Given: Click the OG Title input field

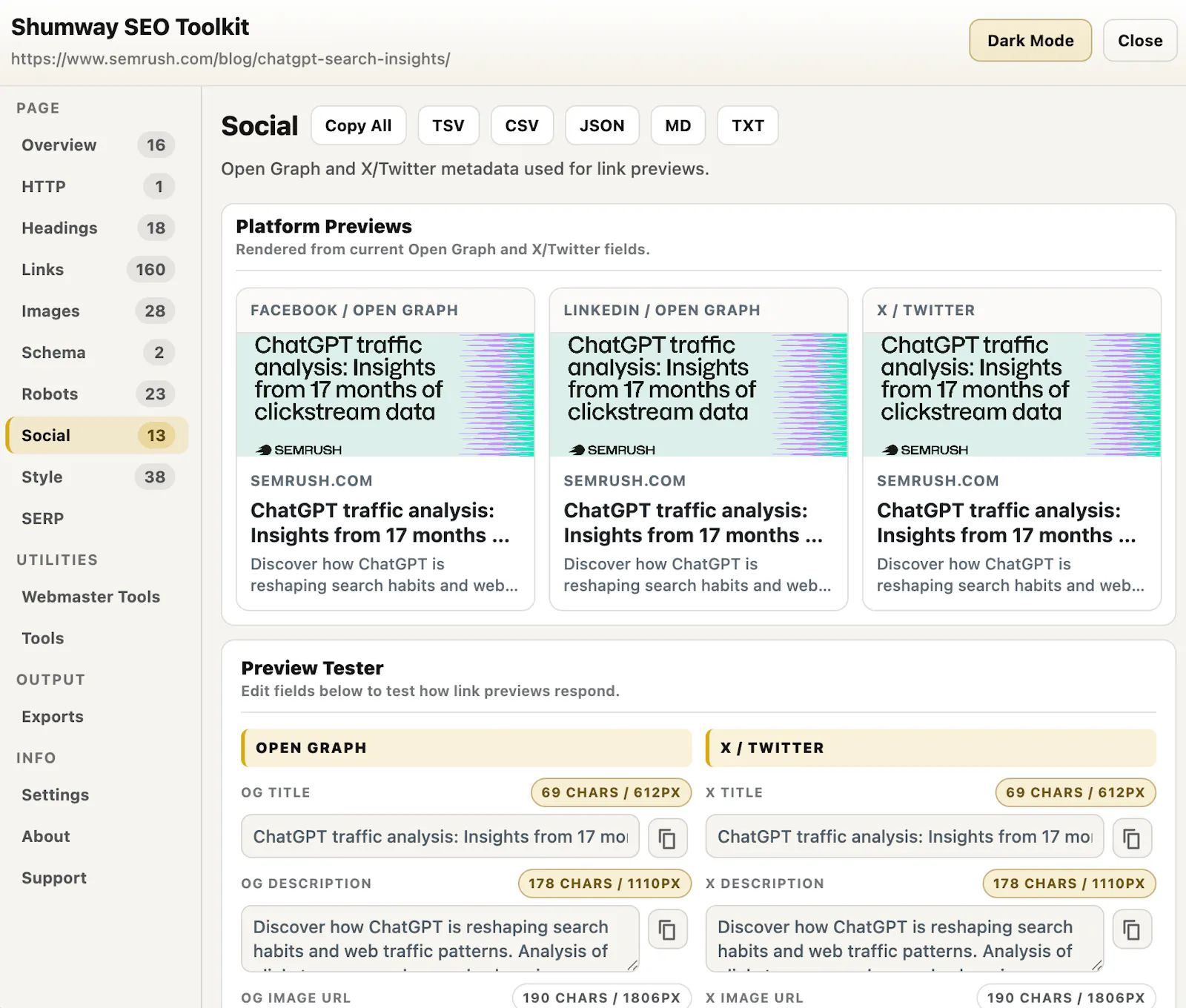Looking at the screenshot, I should [440, 837].
